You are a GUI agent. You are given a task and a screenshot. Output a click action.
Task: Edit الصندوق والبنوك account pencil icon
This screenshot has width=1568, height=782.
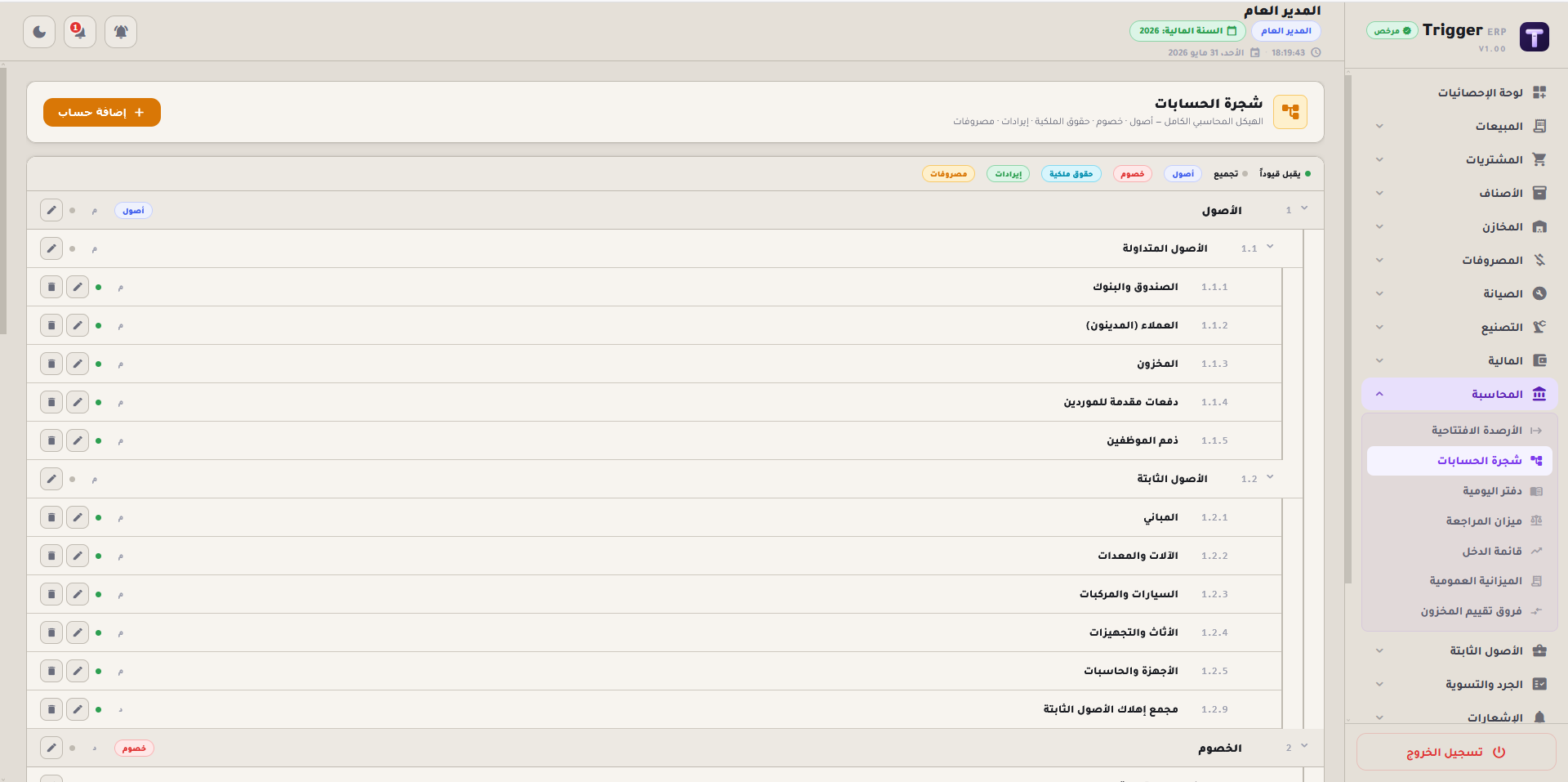[78, 287]
